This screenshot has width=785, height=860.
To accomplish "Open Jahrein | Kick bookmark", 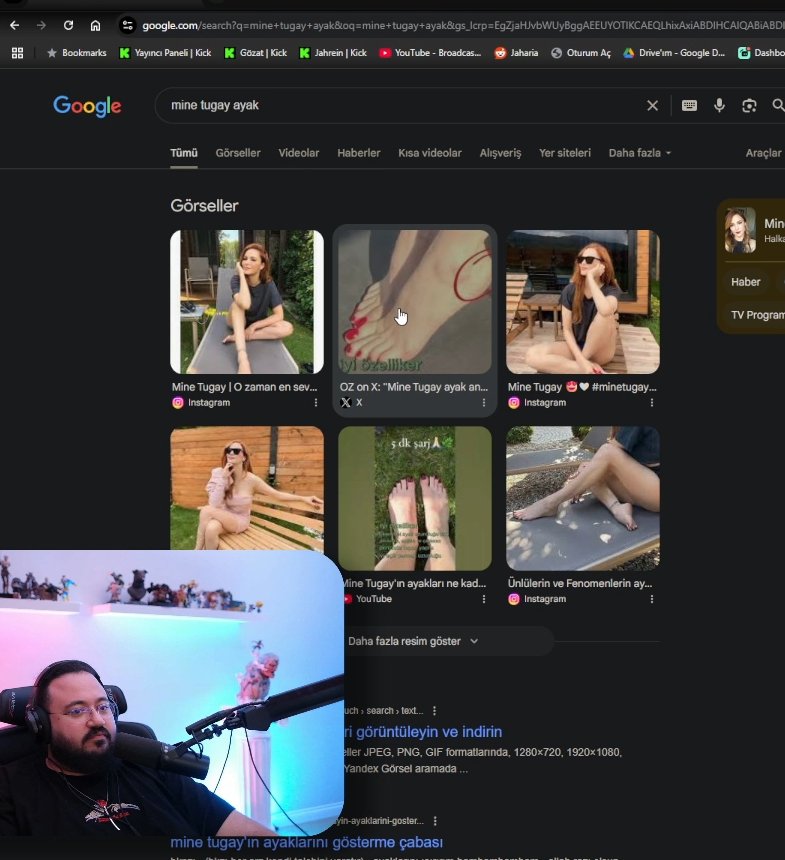I will coord(334,53).
